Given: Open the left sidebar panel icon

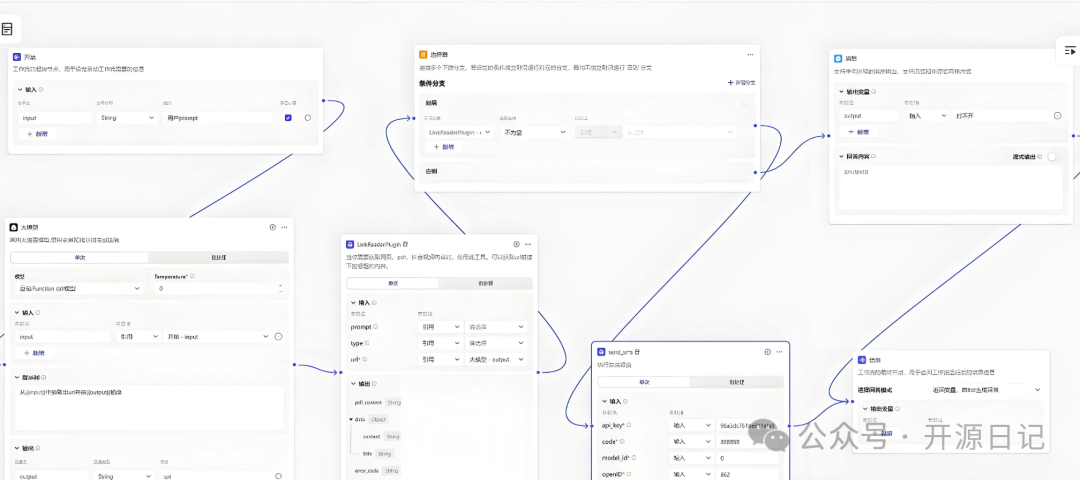Looking at the screenshot, I should click(7, 30).
